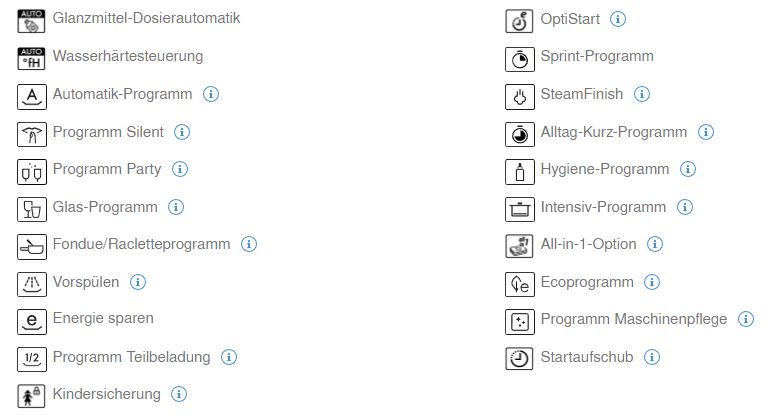Click the Vorspülen spray icon
This screenshot has height=420, width=782.
click(x=32, y=284)
